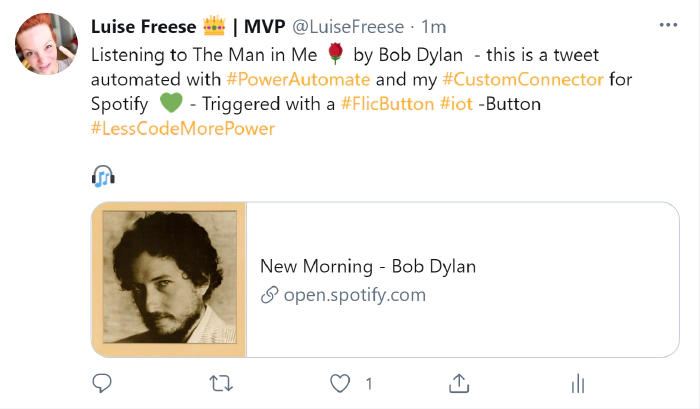
Task: Select the #FlicButton hashtag
Action: [x=387, y=103]
